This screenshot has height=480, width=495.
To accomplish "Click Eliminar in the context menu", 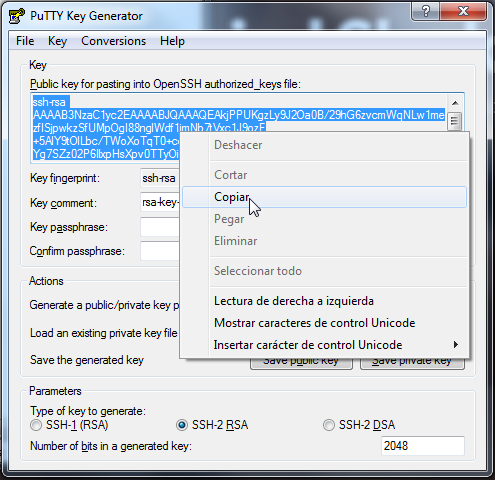I will 324,241.
